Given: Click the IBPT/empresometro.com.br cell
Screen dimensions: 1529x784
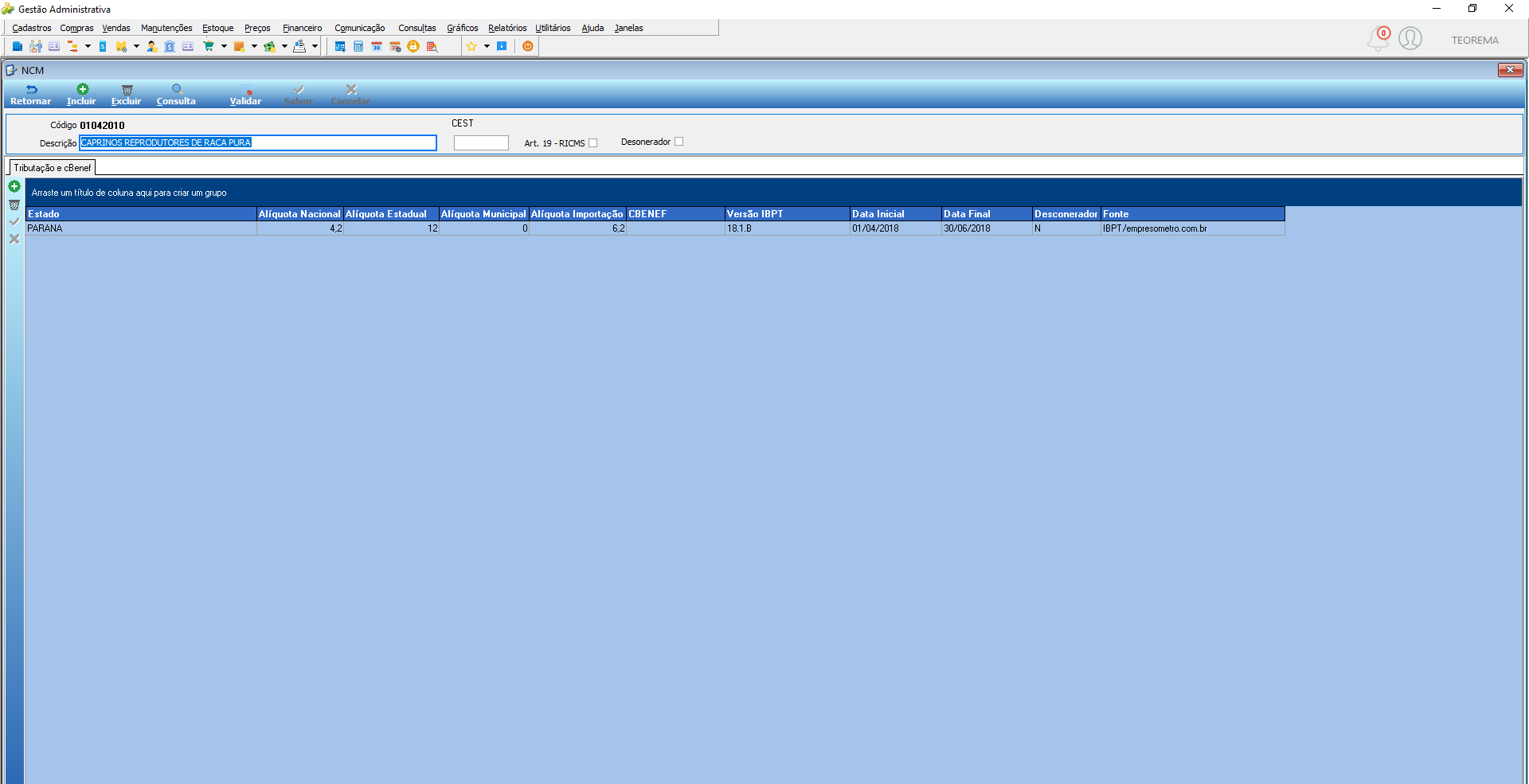Looking at the screenshot, I should tap(1193, 228).
